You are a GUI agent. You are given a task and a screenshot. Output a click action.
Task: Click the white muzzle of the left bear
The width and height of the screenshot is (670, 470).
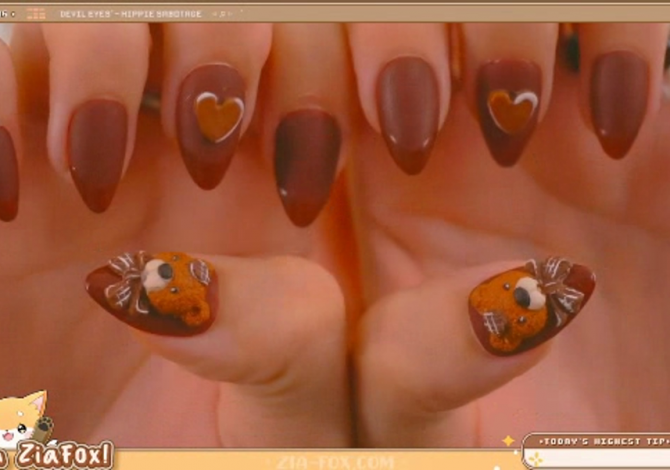pyautogui.click(x=155, y=274)
